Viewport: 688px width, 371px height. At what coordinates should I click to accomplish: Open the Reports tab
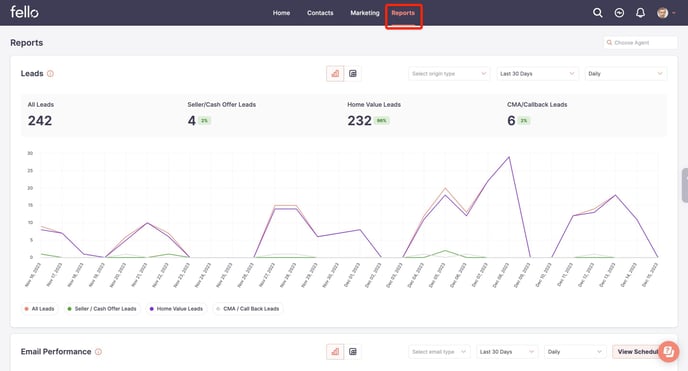[403, 13]
